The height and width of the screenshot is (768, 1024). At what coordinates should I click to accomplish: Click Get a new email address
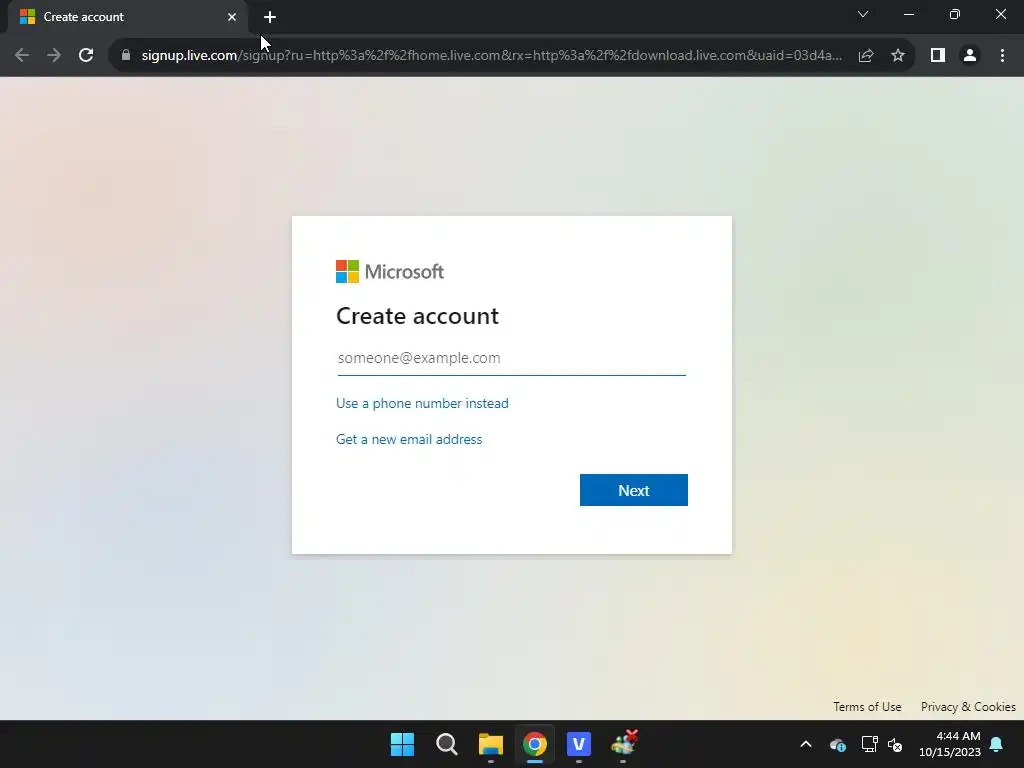click(x=409, y=440)
